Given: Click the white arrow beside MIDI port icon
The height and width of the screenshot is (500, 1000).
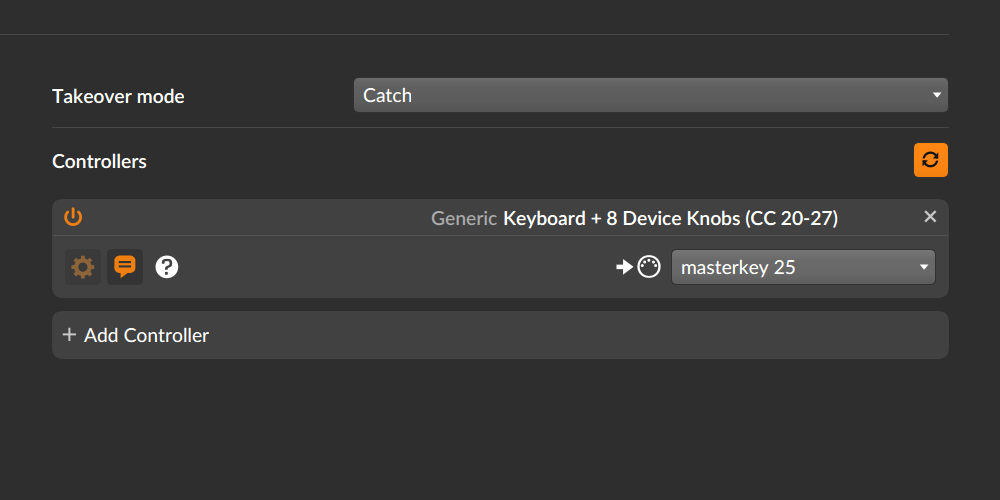Looking at the screenshot, I should coord(624,267).
